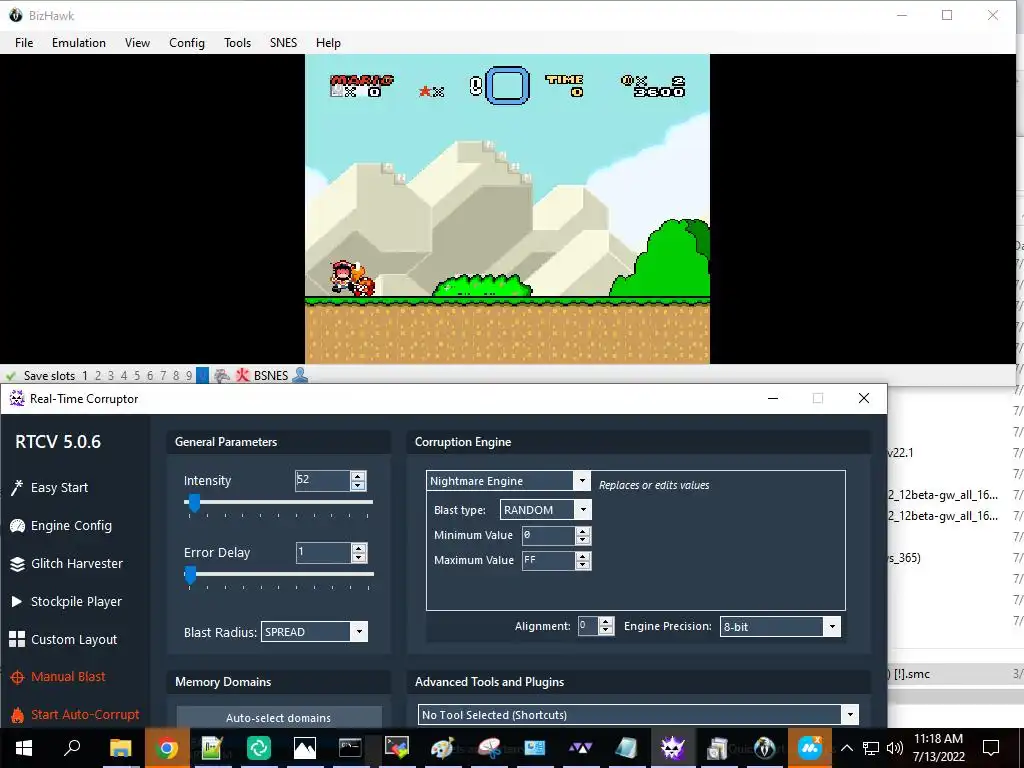Click the Auto-select domains button
Screen dimensions: 1024x768
(279, 717)
